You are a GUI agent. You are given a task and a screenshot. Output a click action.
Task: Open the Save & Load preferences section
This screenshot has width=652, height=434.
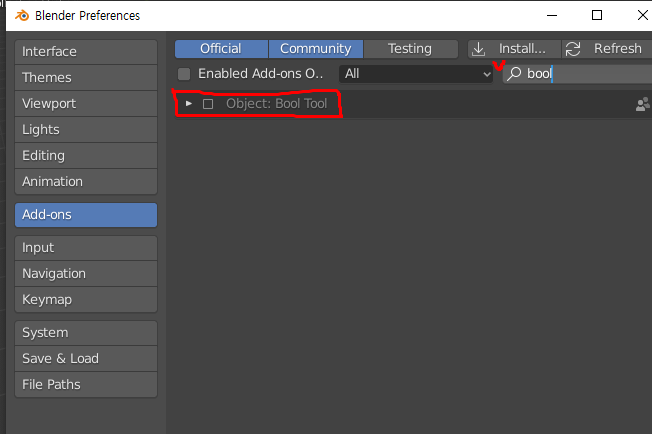pos(86,359)
